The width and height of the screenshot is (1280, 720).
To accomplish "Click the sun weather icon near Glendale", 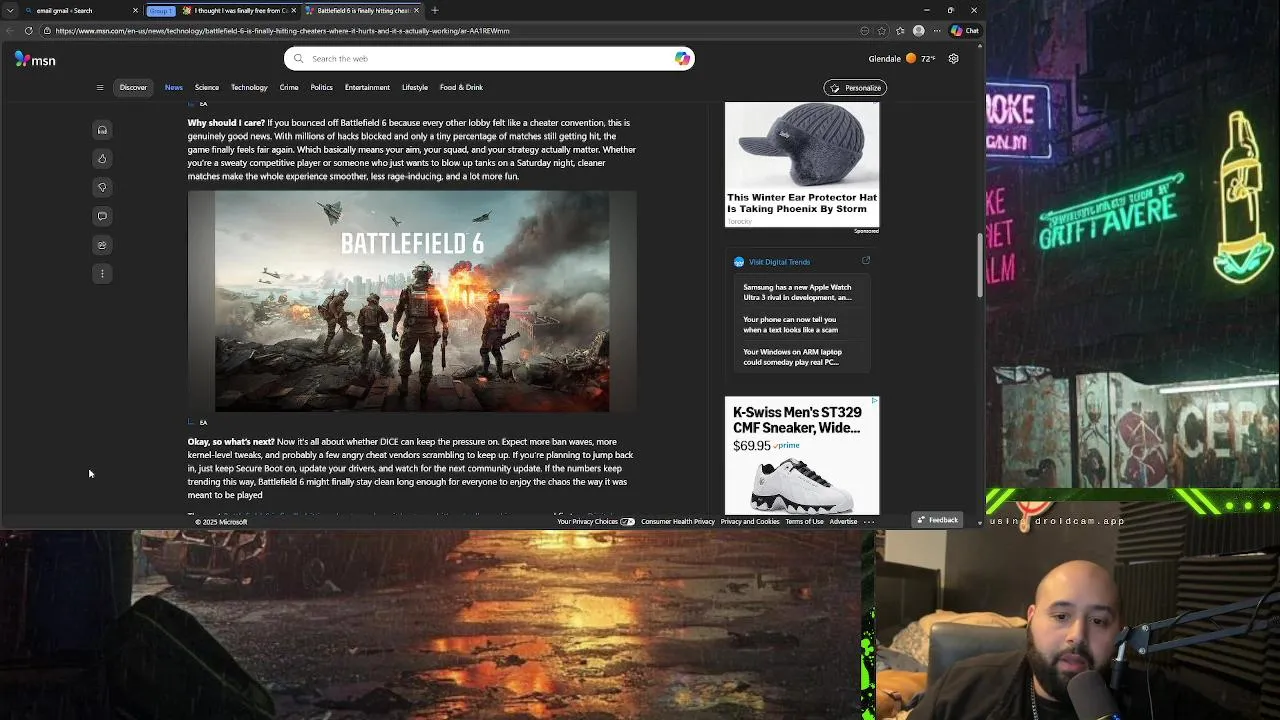I will point(911,59).
